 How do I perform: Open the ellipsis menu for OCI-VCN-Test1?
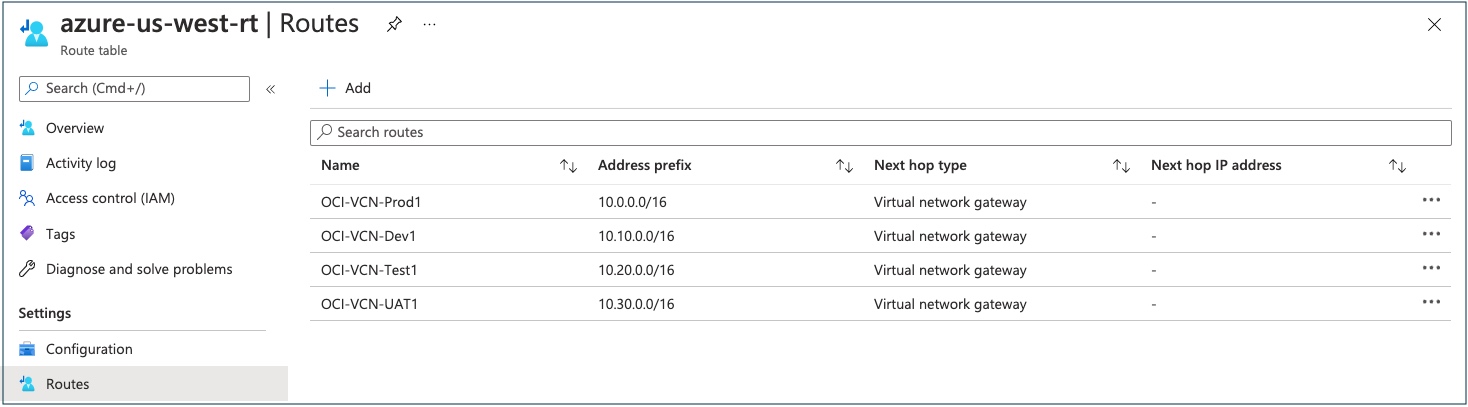[1431, 268]
